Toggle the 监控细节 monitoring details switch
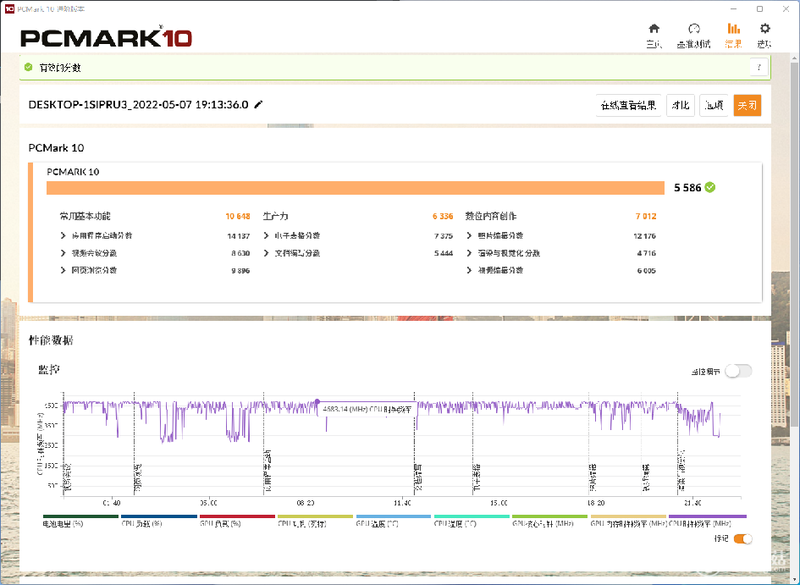 739,371
